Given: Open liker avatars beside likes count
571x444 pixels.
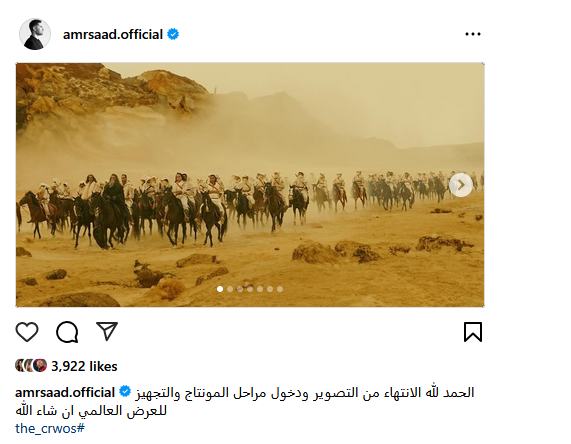Looking at the screenshot, I should pyautogui.click(x=31, y=365).
